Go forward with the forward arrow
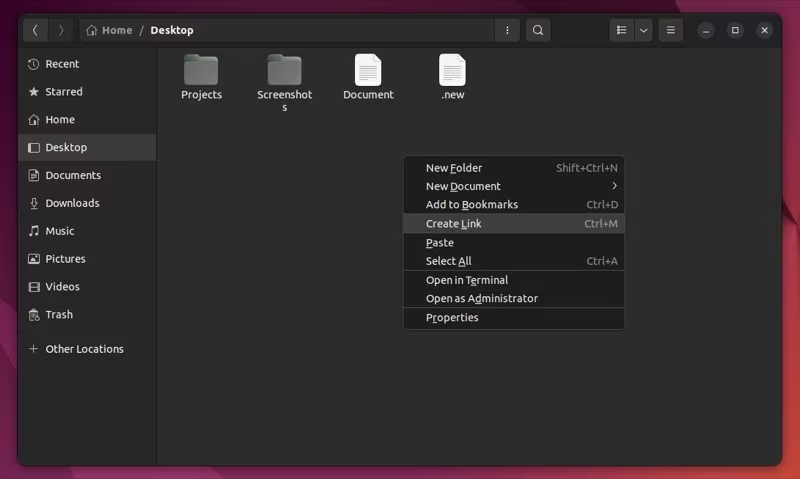The image size is (800, 479). click(x=61, y=30)
